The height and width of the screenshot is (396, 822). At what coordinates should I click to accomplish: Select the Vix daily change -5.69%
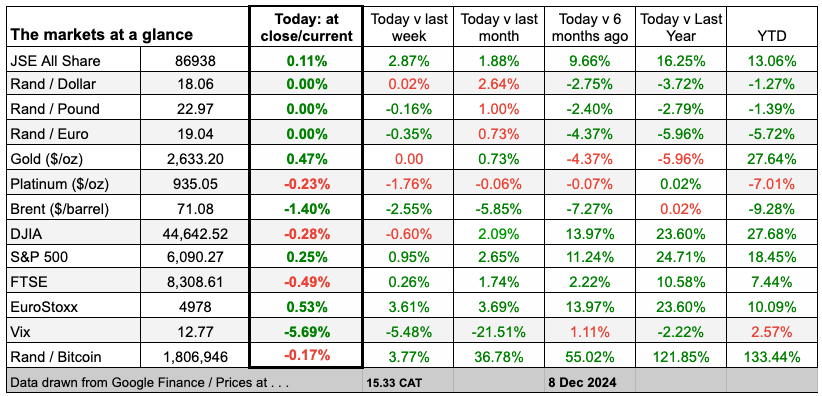coord(307,332)
